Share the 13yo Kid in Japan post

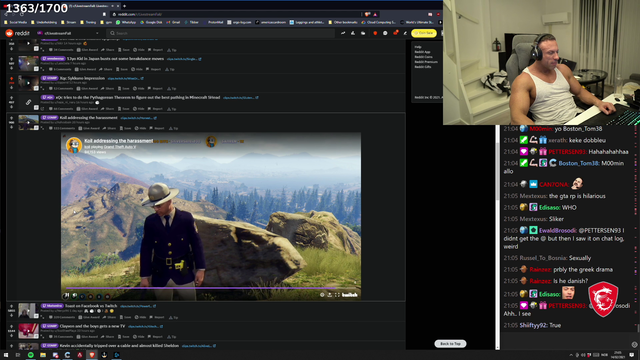click(x=106, y=69)
